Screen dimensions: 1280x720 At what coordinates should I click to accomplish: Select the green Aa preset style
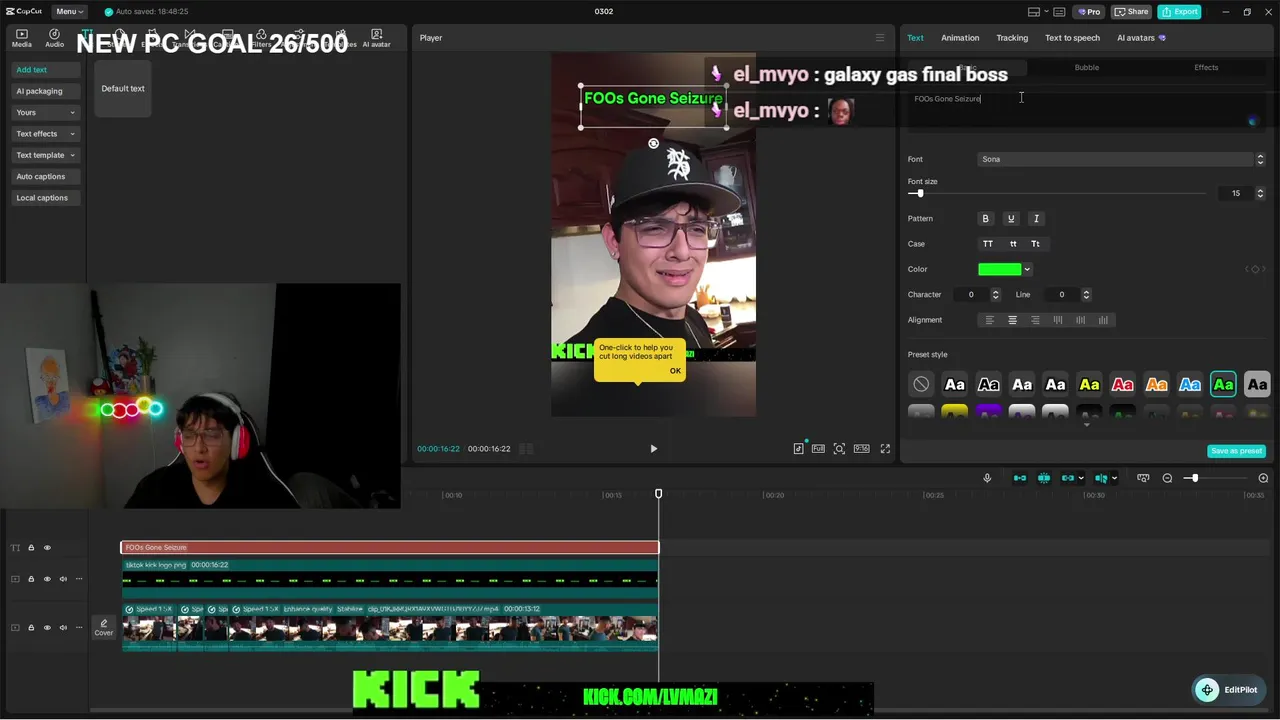(1223, 384)
